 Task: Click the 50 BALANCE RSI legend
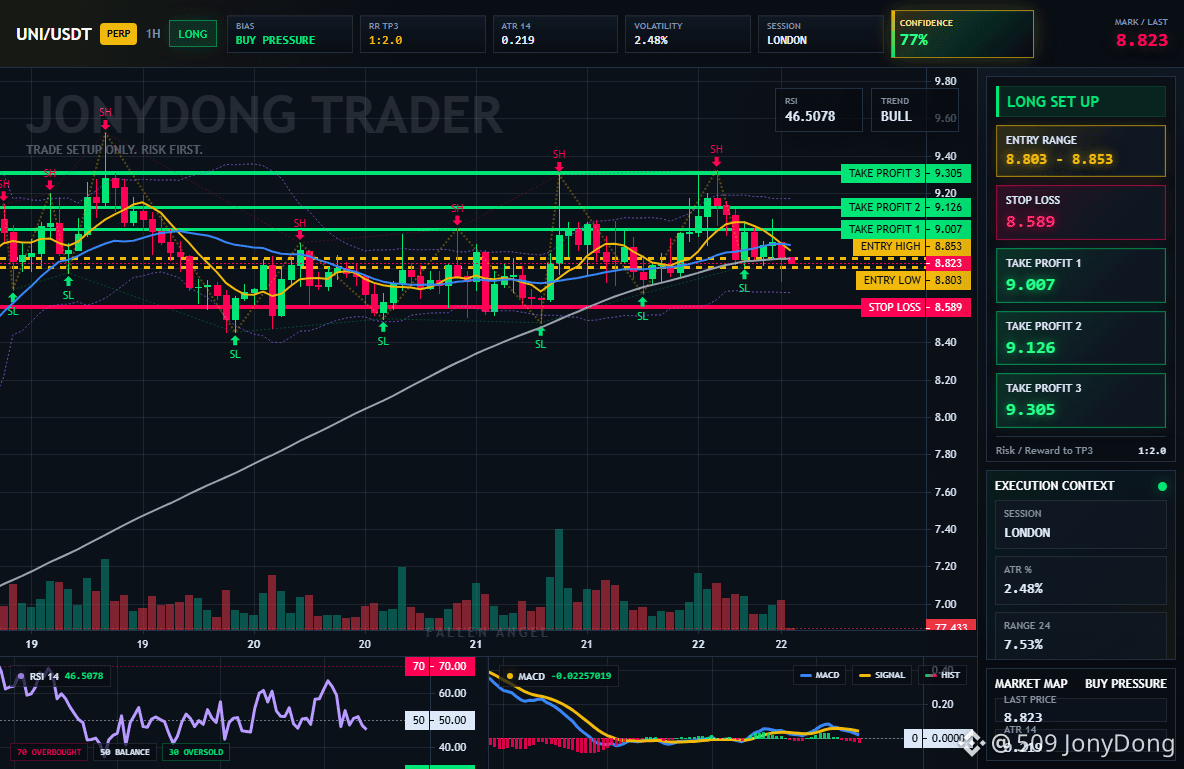pos(125,752)
